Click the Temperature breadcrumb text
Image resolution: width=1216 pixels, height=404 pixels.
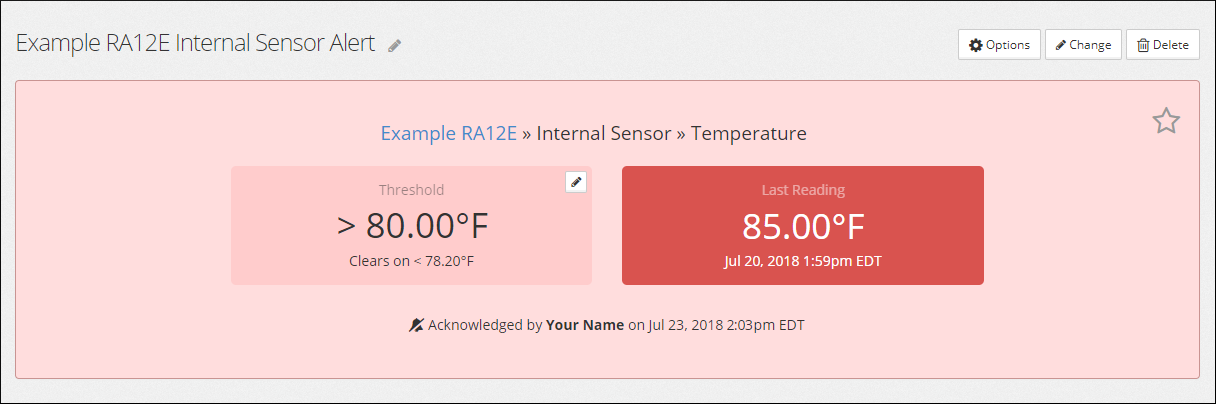tap(749, 133)
